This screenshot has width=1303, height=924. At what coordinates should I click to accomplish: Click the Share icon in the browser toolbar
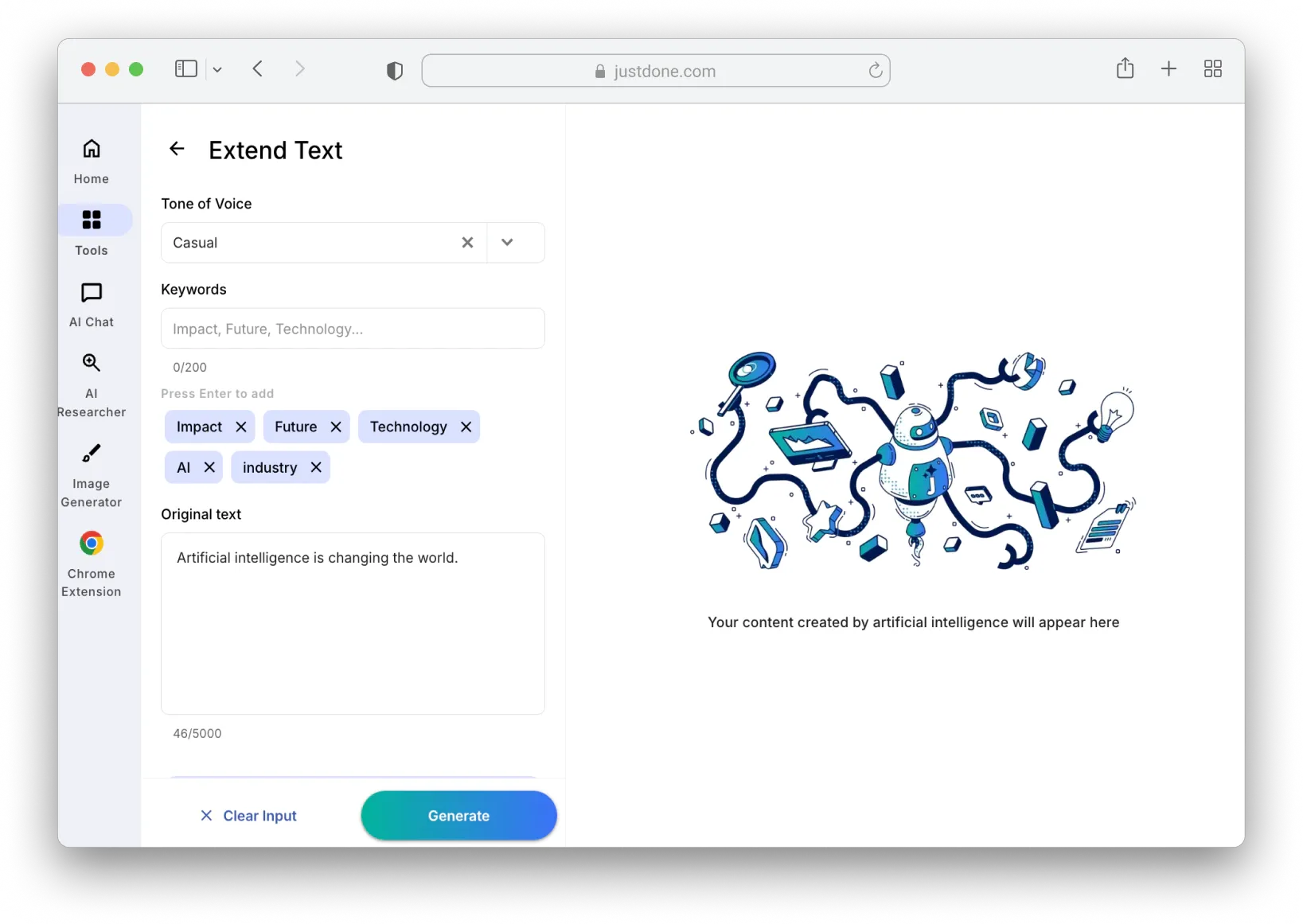(1125, 68)
